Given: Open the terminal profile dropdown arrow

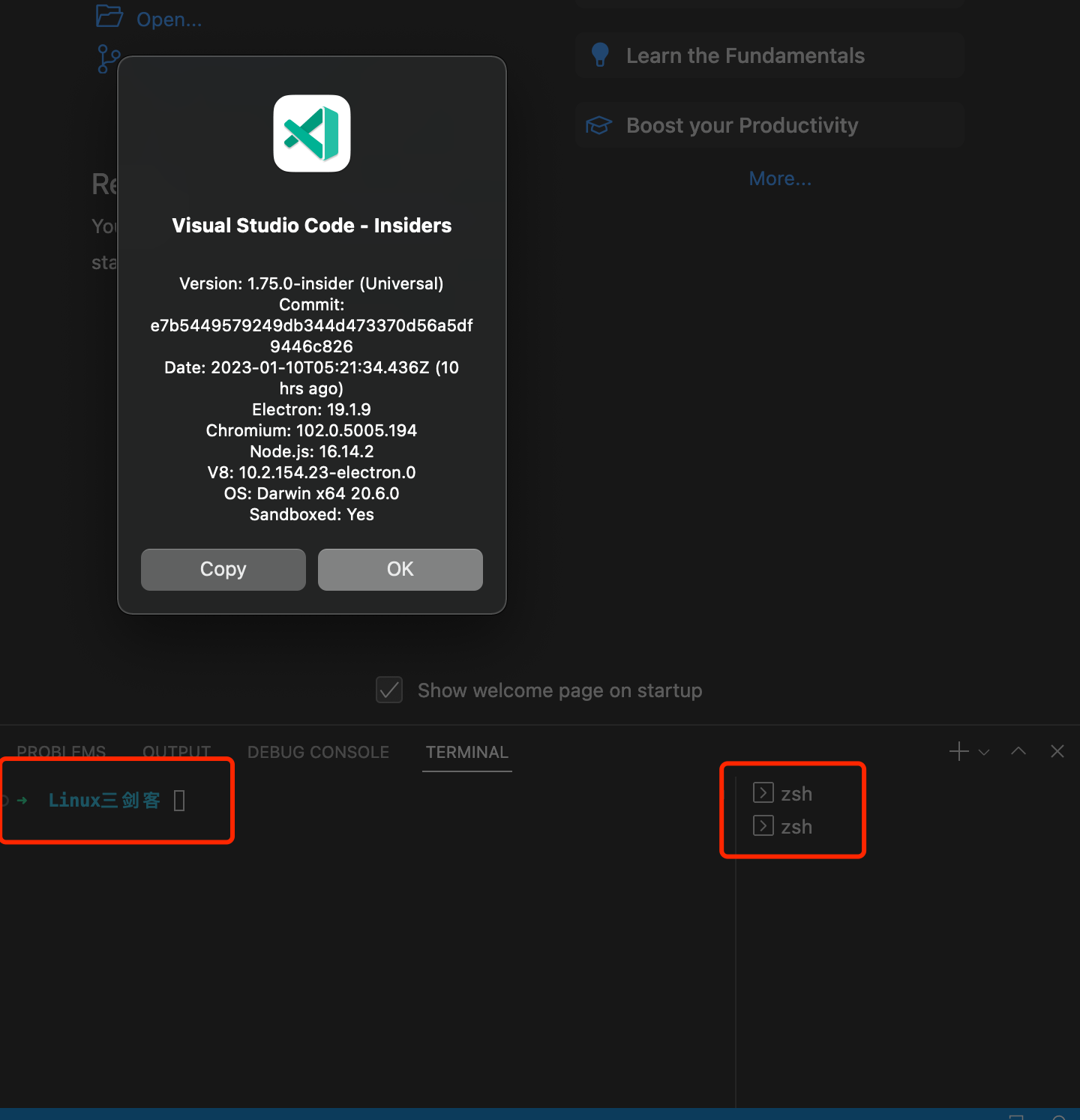Looking at the screenshot, I should pos(983,751).
